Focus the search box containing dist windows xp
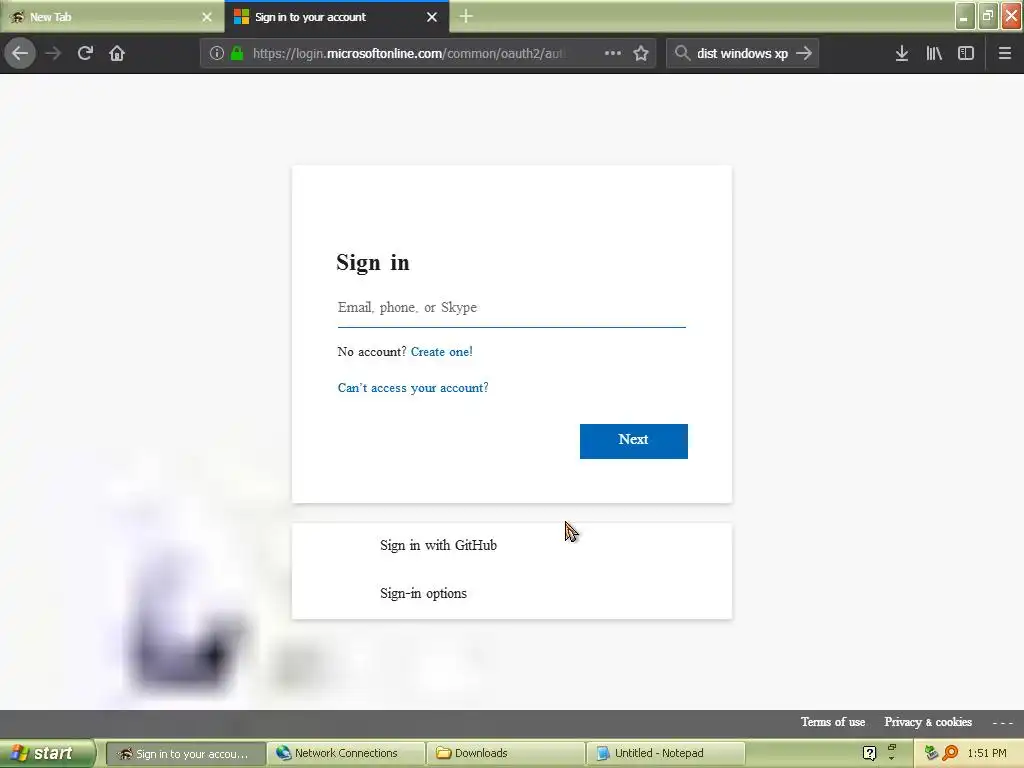 click(x=743, y=53)
